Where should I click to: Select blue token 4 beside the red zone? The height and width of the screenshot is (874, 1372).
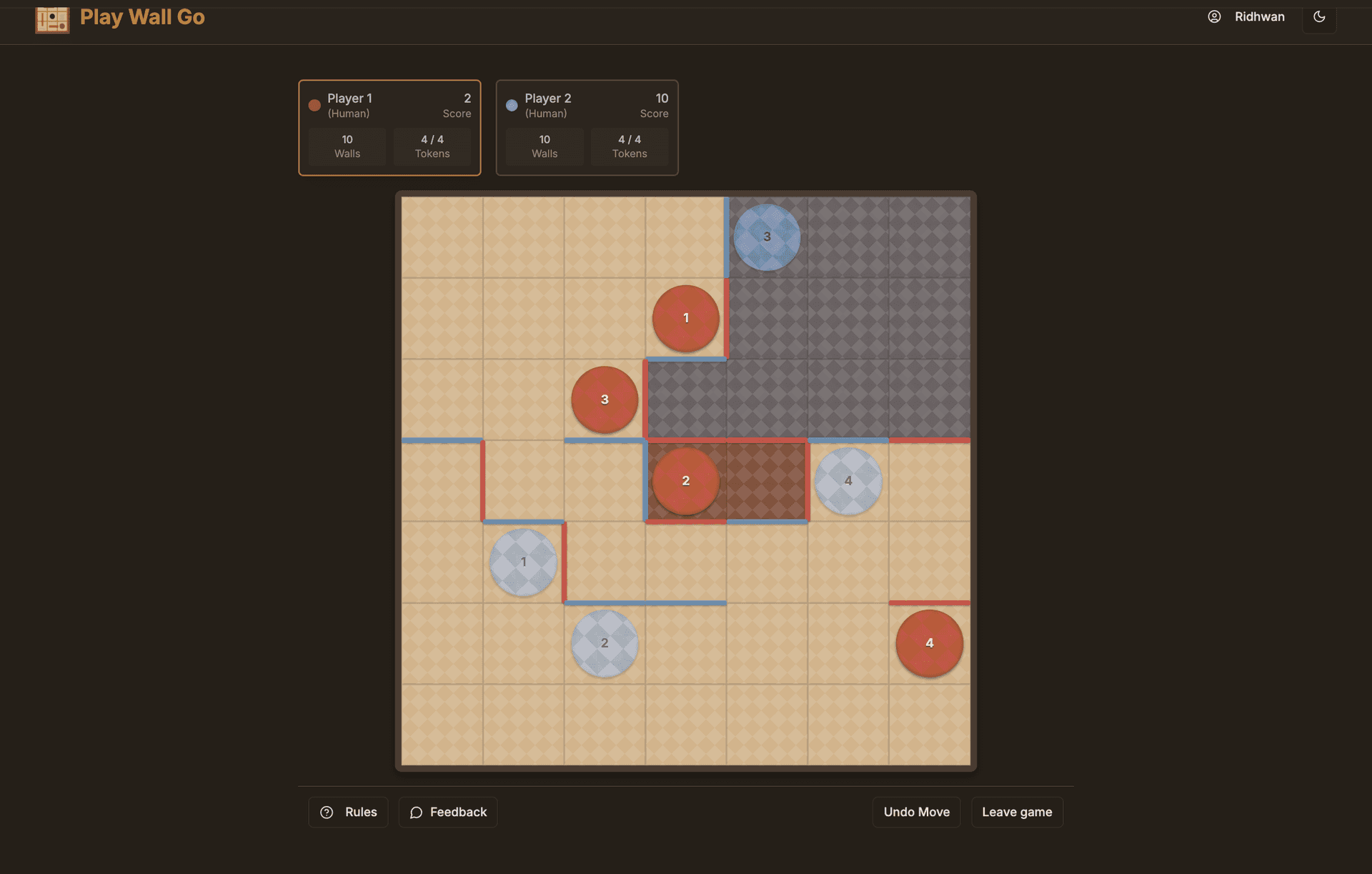(x=847, y=481)
